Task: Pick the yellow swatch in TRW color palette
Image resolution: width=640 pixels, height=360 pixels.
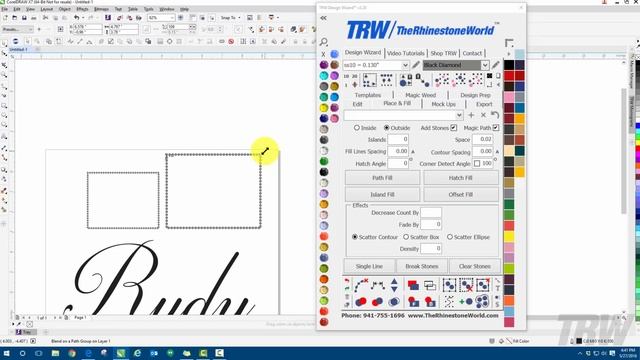Action: [x=509, y=236]
